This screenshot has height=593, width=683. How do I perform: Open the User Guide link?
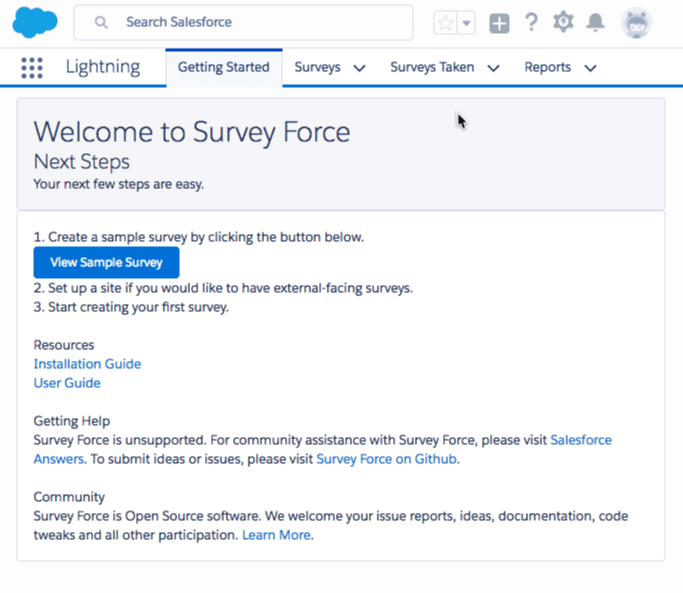pyautogui.click(x=67, y=383)
